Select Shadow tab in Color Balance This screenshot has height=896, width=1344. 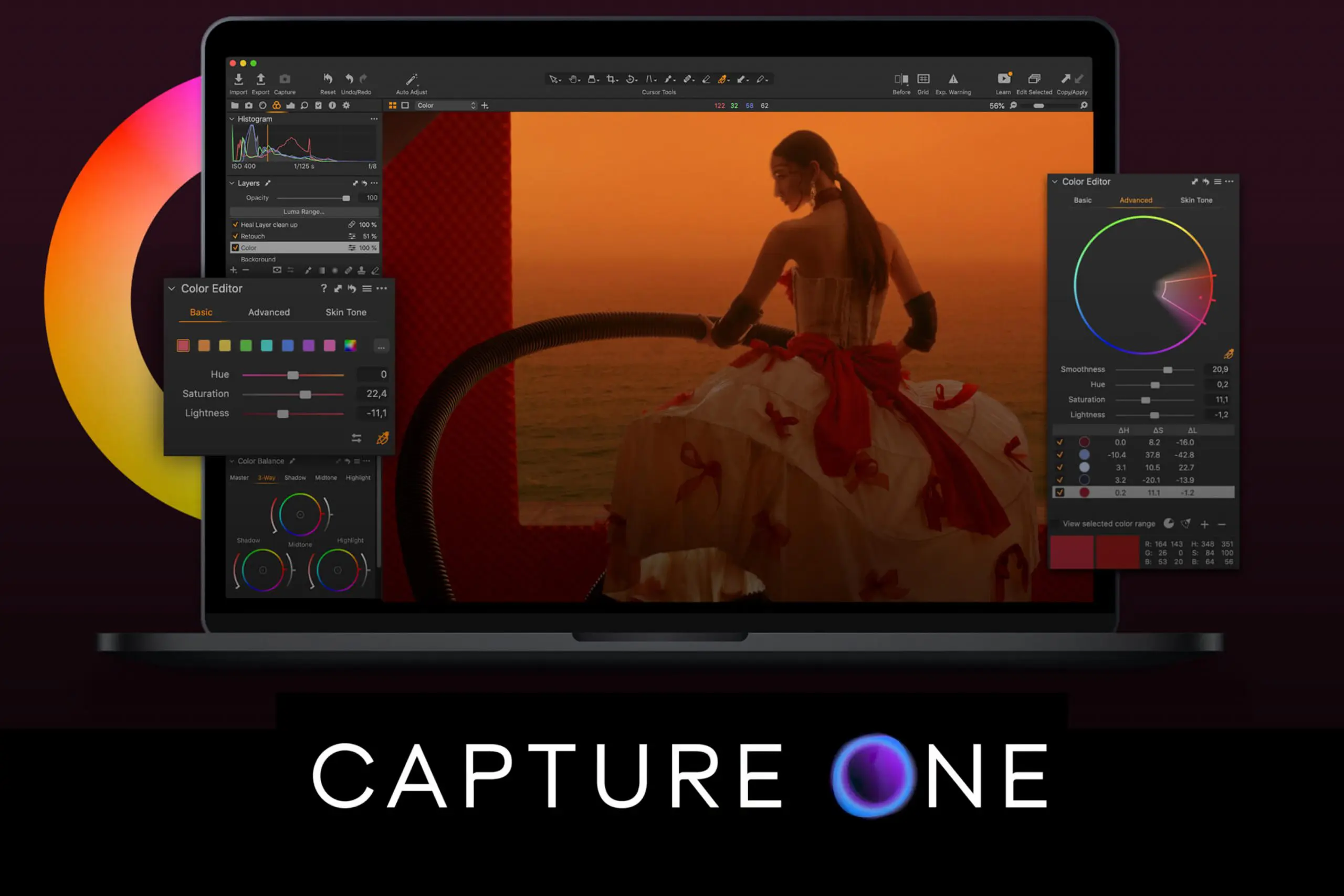coord(295,478)
